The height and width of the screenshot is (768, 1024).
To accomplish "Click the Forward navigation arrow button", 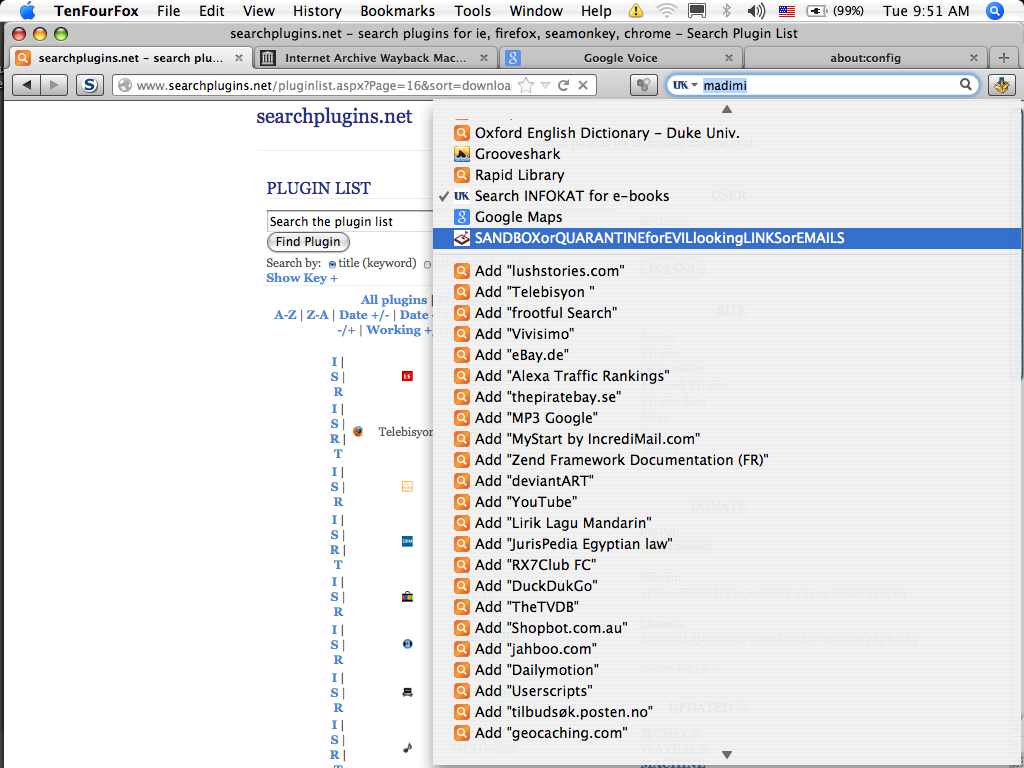I will coord(54,85).
